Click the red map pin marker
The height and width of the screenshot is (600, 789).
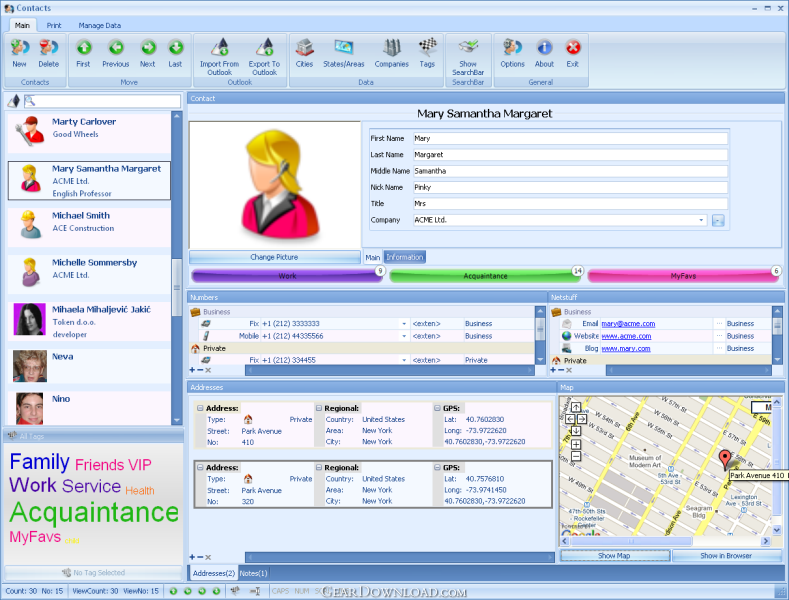pyautogui.click(x=725, y=459)
